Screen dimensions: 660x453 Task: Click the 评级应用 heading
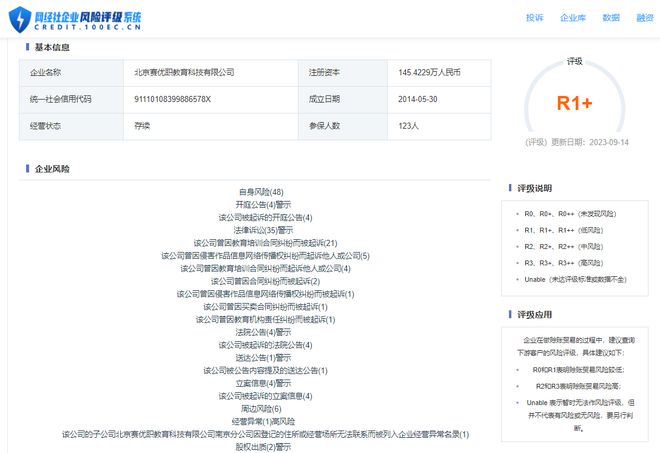[535, 314]
